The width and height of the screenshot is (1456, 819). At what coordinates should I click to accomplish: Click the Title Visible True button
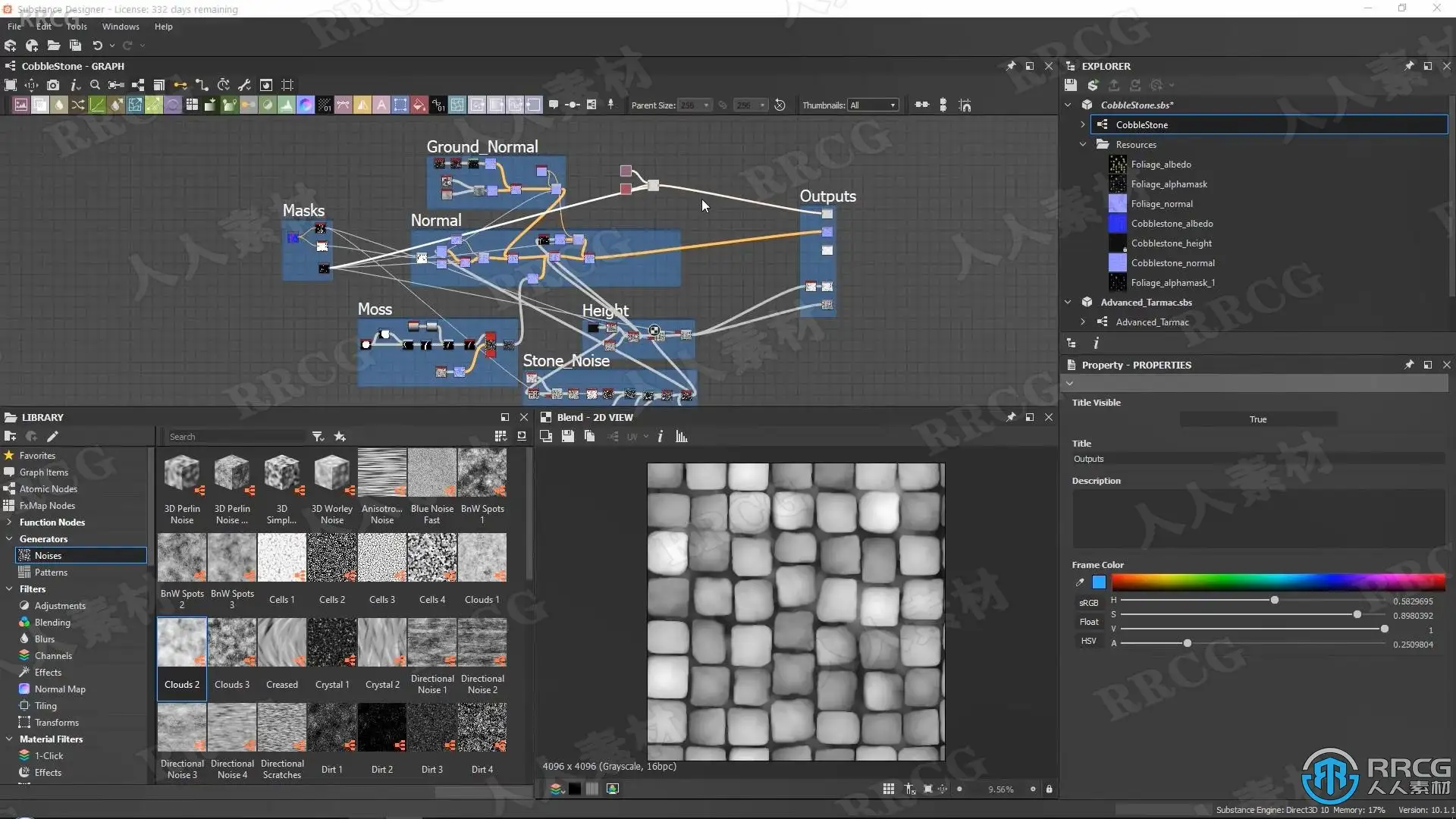(1258, 419)
